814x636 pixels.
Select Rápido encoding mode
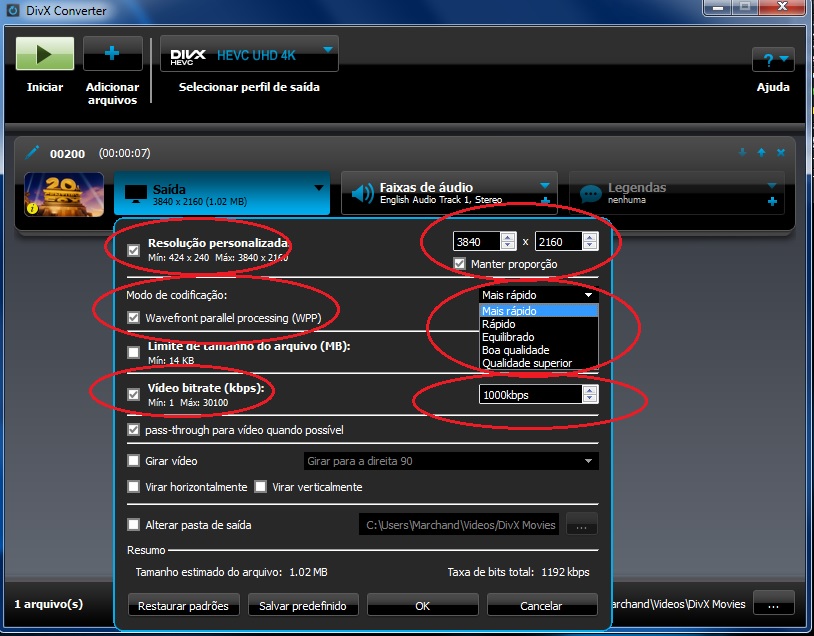pos(538,323)
